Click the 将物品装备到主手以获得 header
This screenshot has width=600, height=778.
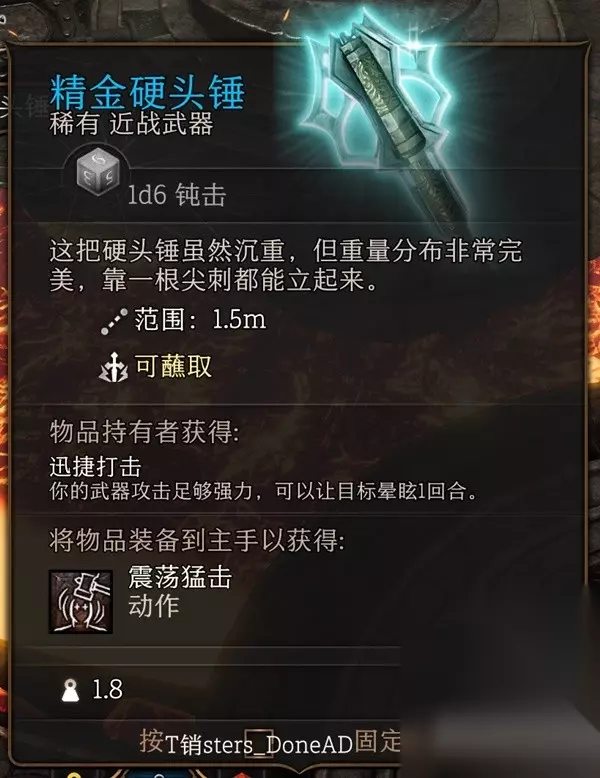(x=197, y=540)
